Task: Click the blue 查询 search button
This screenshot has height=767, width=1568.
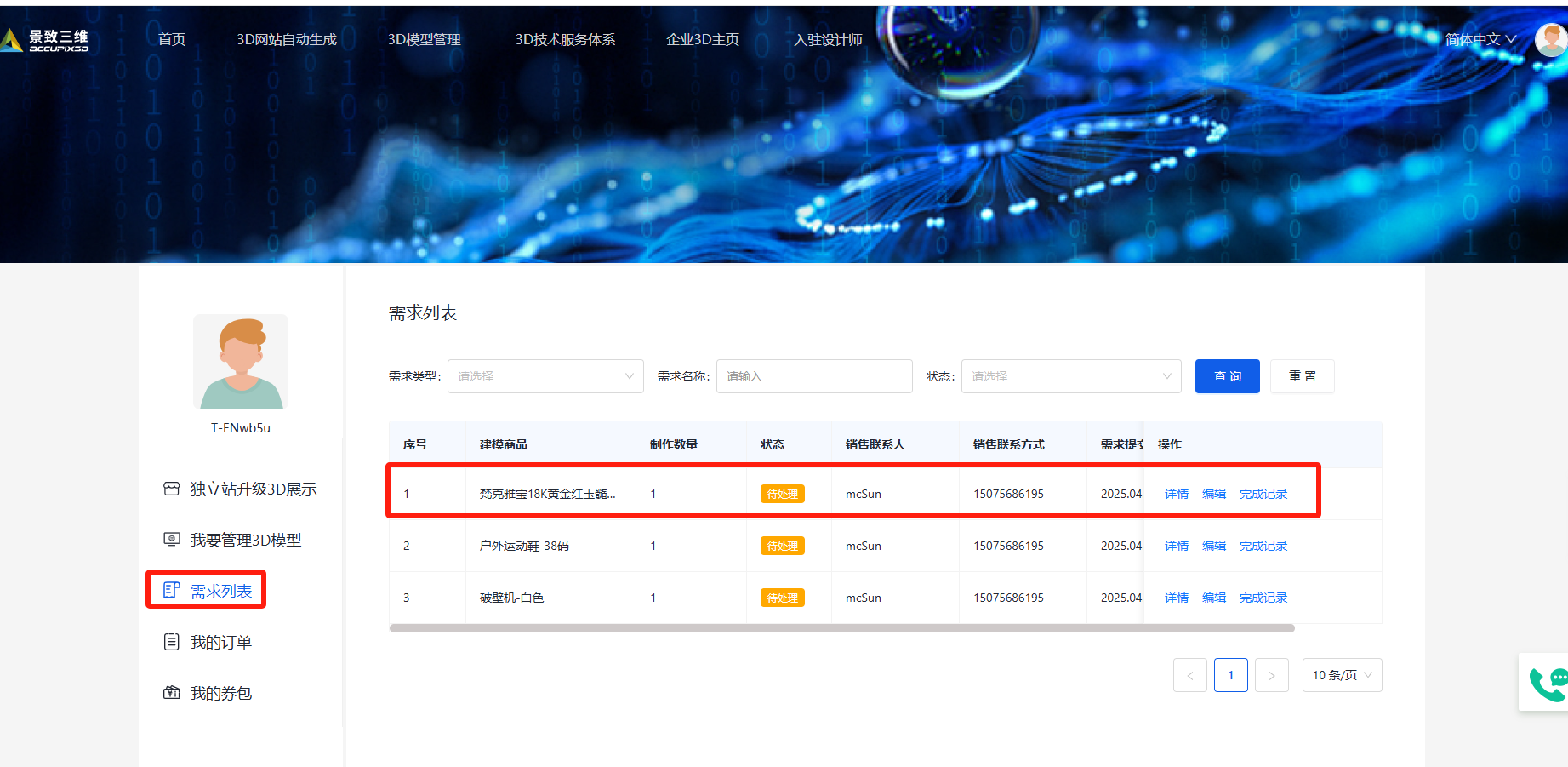Action: click(1227, 376)
